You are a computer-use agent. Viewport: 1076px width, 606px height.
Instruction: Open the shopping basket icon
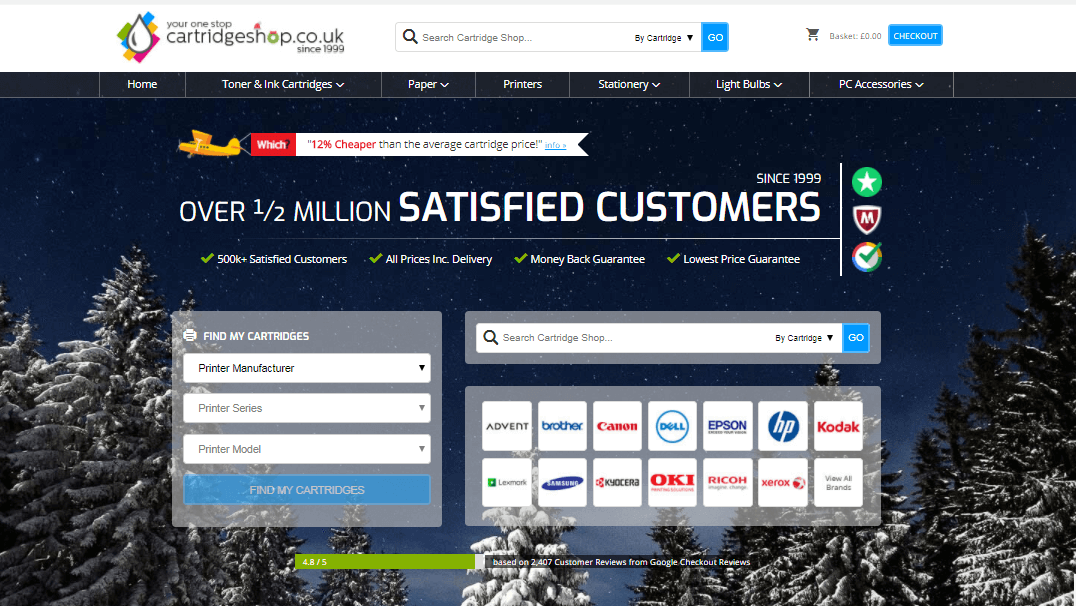[x=812, y=34]
